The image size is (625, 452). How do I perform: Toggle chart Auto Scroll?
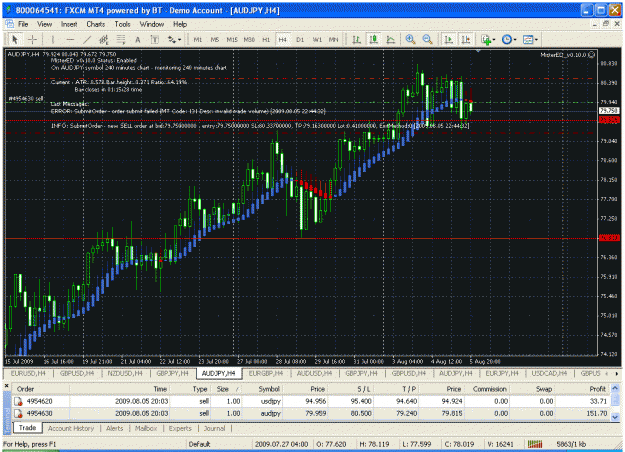click(x=449, y=39)
